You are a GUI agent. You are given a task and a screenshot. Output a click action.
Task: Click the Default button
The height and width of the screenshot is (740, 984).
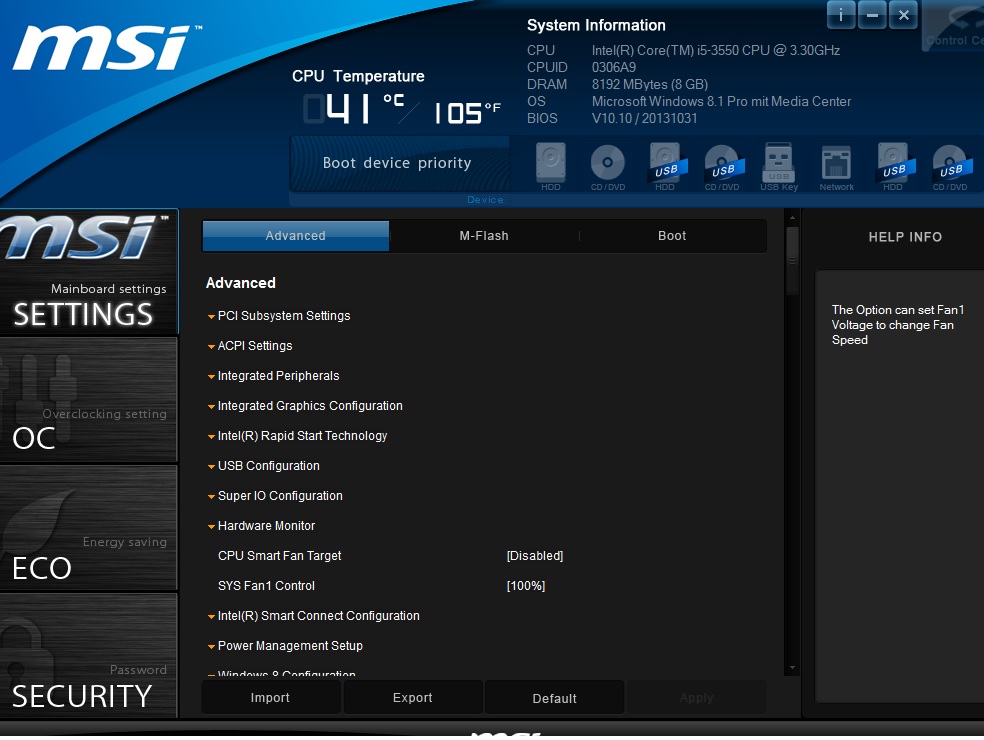pos(554,698)
